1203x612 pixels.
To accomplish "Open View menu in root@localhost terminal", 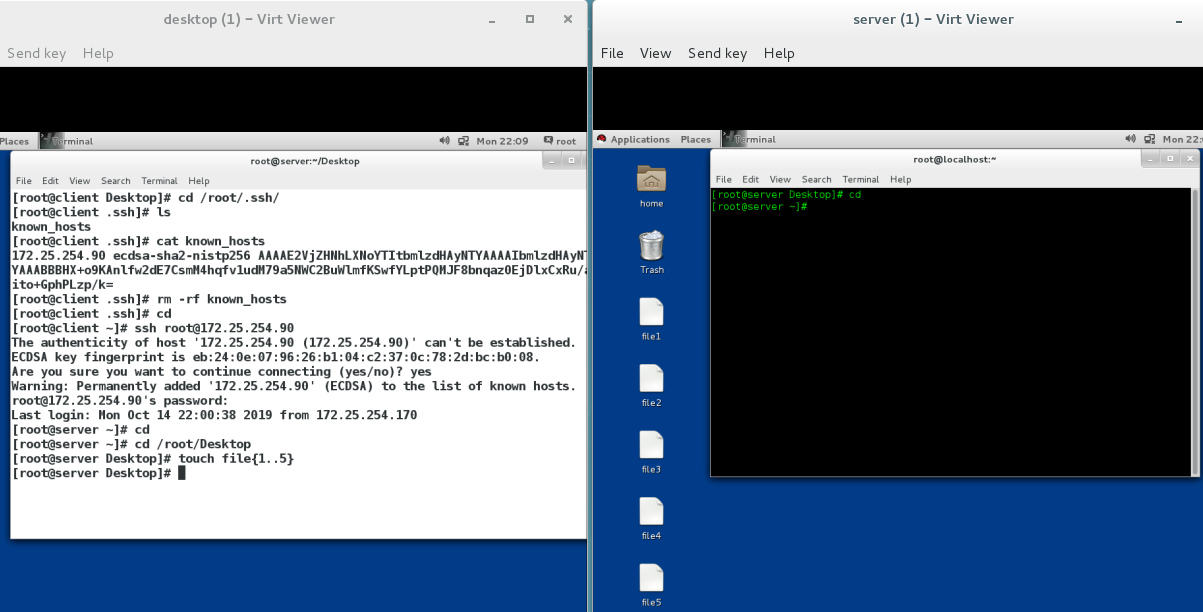I will coord(781,180).
